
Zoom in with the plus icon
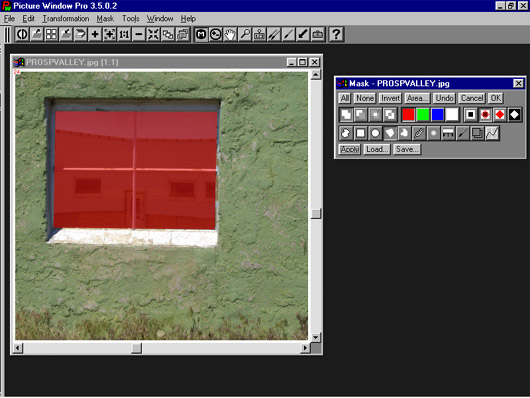point(95,34)
